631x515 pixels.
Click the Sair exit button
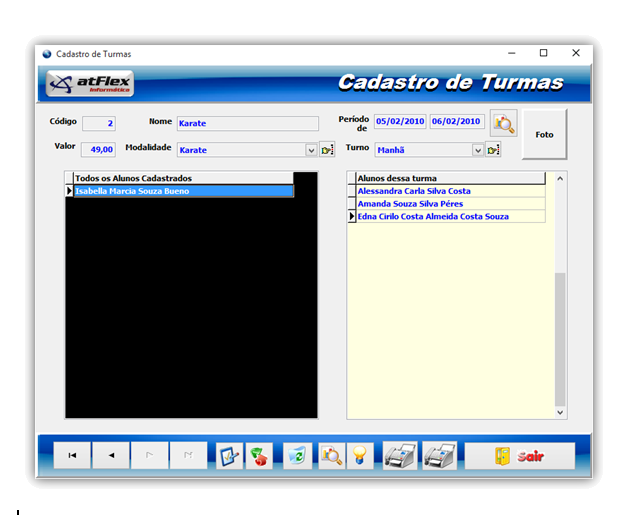[x=519, y=456]
